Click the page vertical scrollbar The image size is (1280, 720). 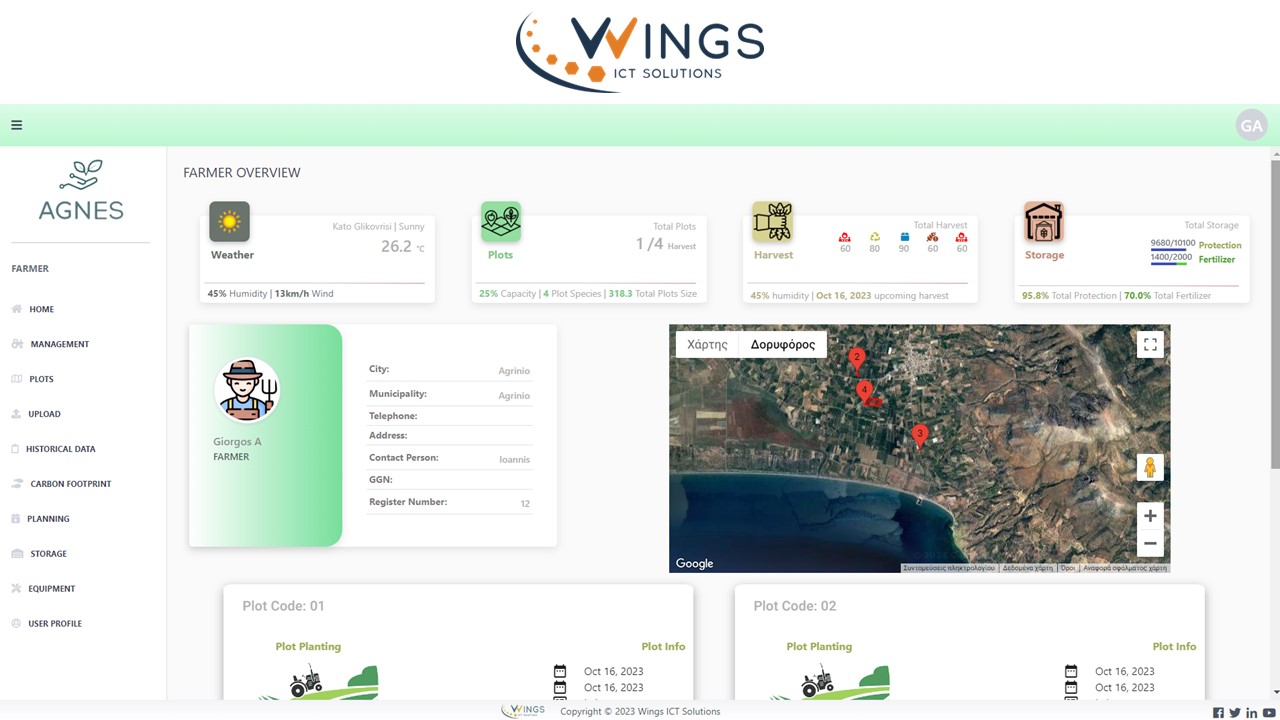1275,312
